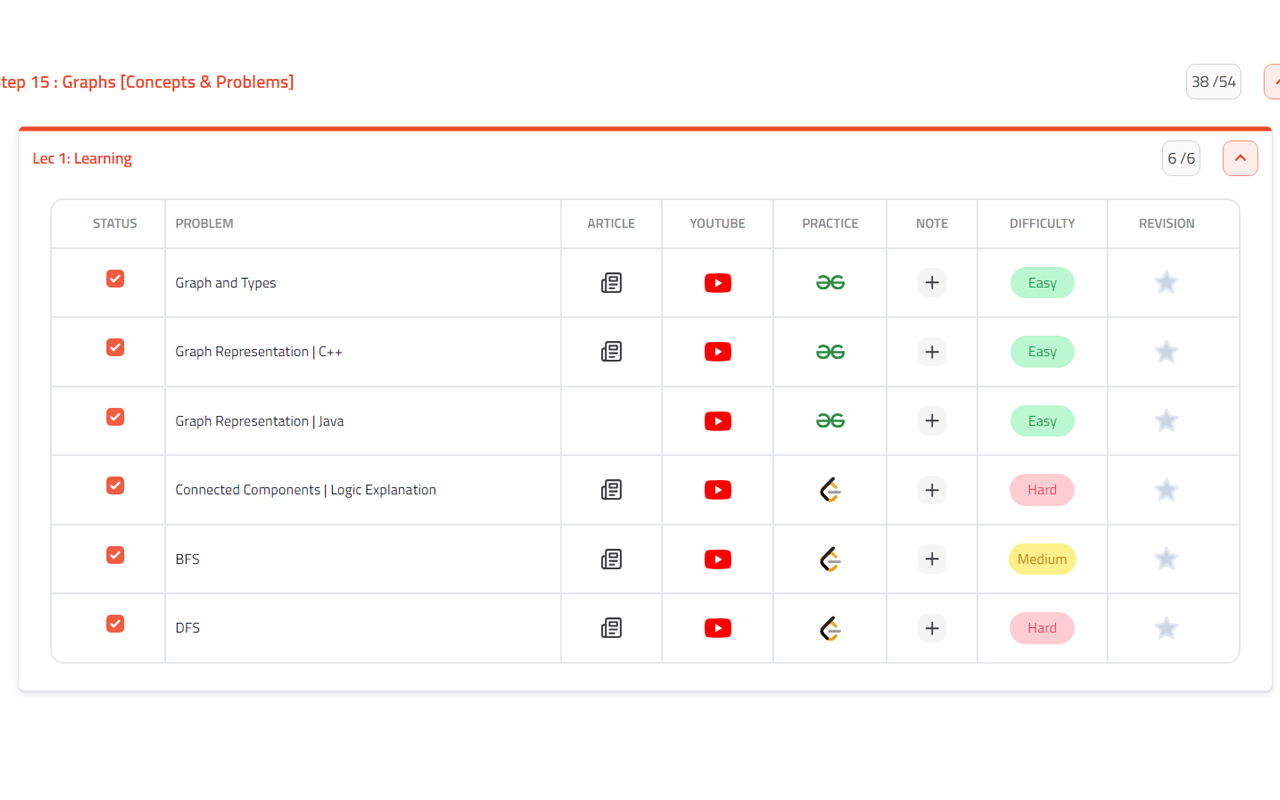Star DFS for revision
Screen dimensions: 1280x800
[x=1166, y=627]
